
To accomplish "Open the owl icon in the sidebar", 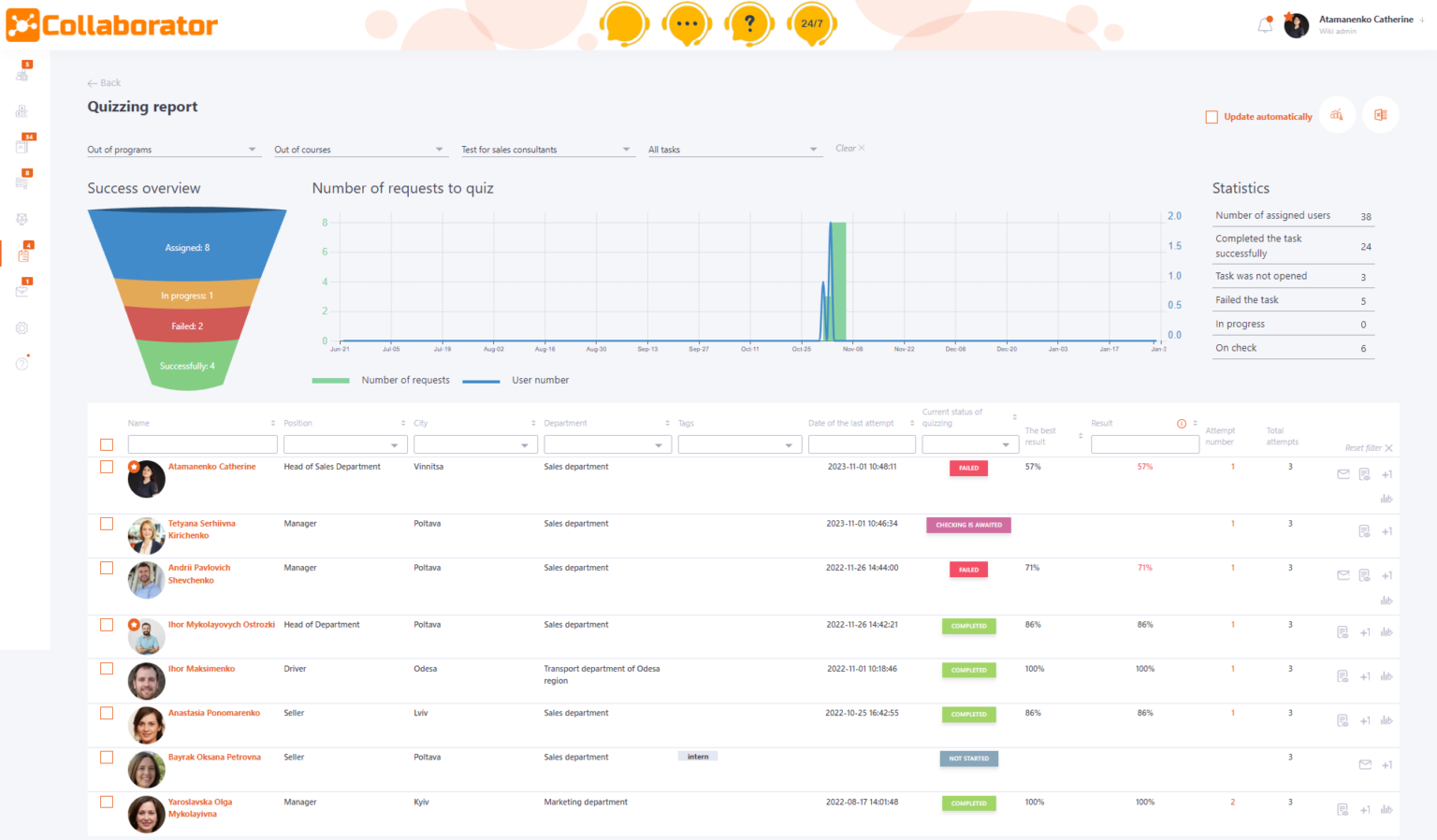I will point(22,219).
